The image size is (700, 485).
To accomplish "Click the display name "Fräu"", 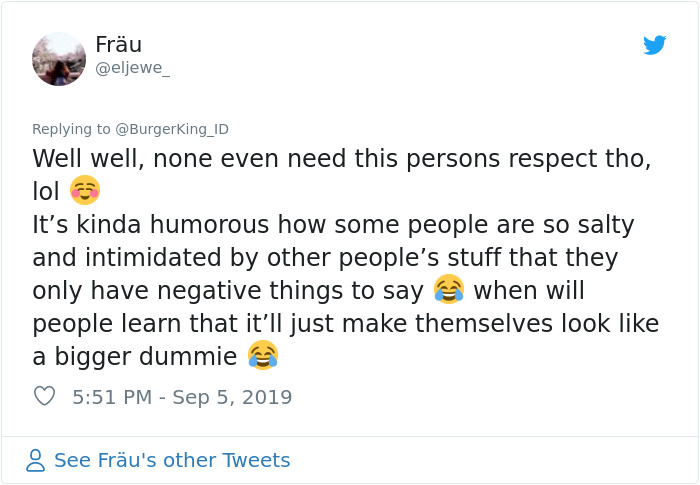I will (x=118, y=45).
